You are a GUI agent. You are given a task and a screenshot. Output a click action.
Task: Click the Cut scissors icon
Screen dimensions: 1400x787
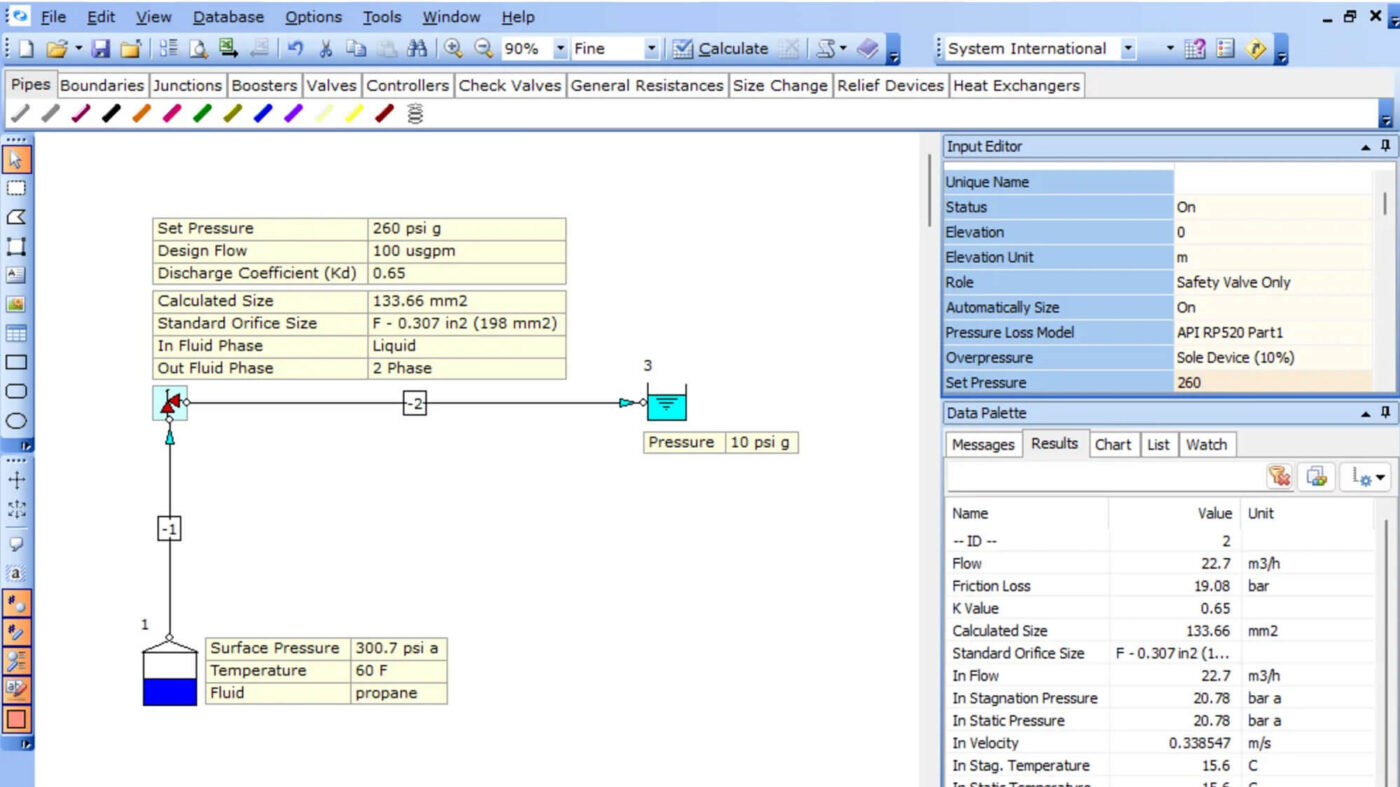tap(325, 49)
